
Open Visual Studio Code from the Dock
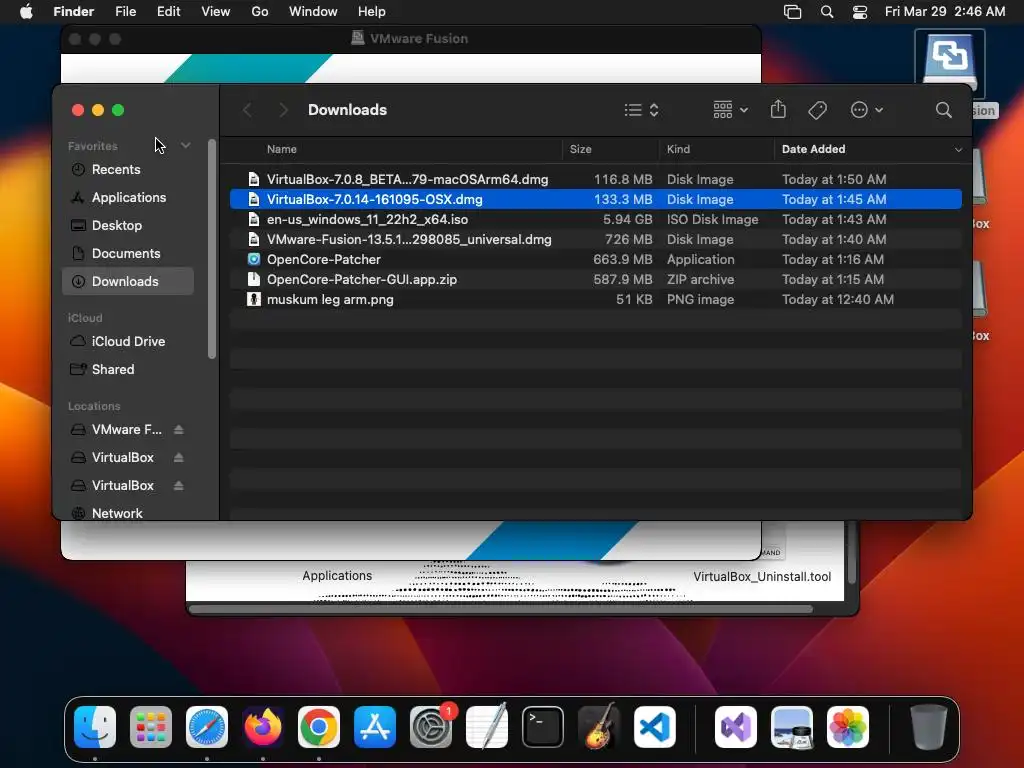point(654,727)
